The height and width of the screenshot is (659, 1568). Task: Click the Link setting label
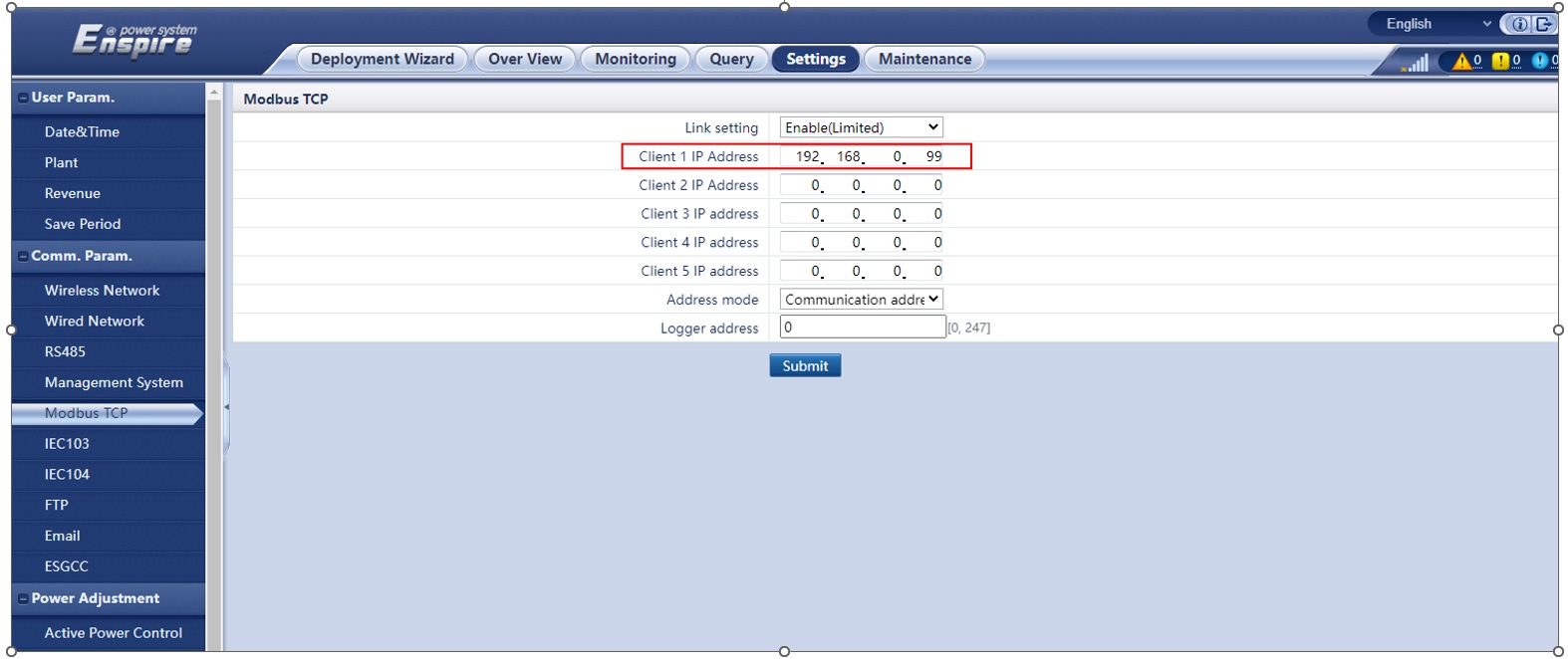click(721, 127)
